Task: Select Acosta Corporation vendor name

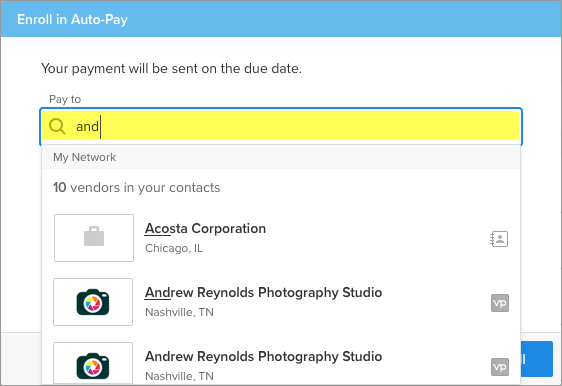Action: 205,229
